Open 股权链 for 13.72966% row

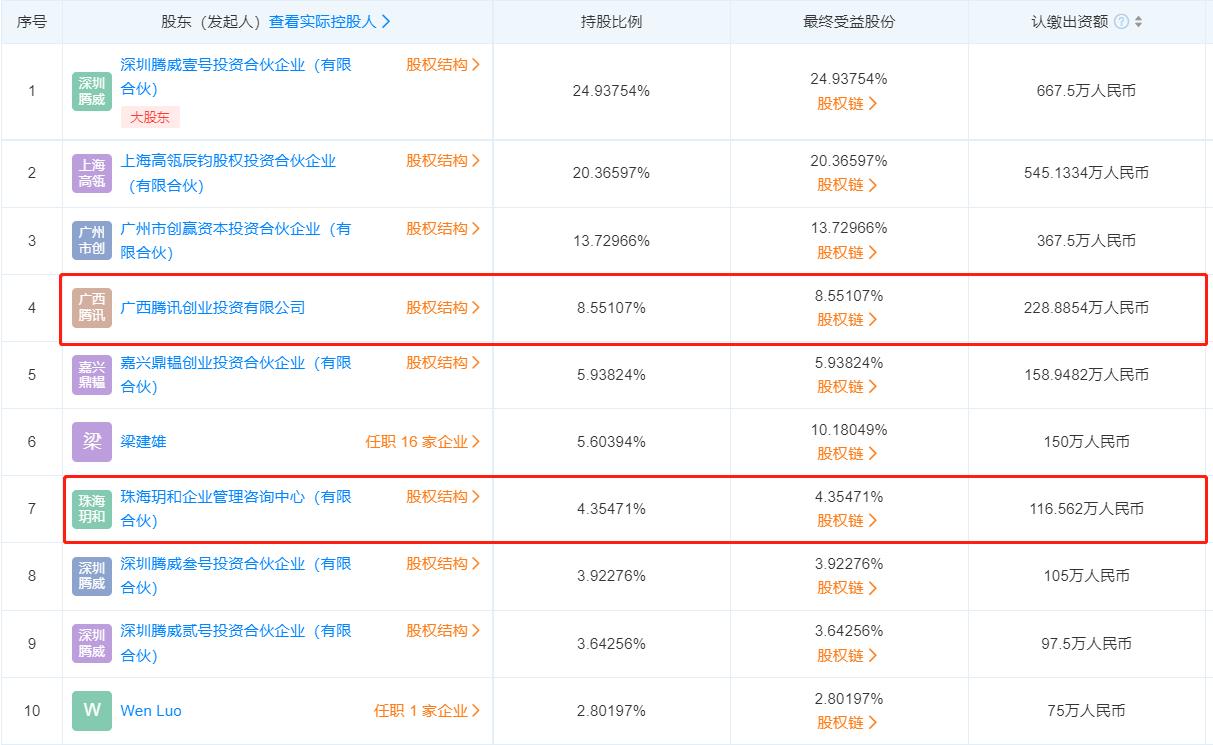848,253
